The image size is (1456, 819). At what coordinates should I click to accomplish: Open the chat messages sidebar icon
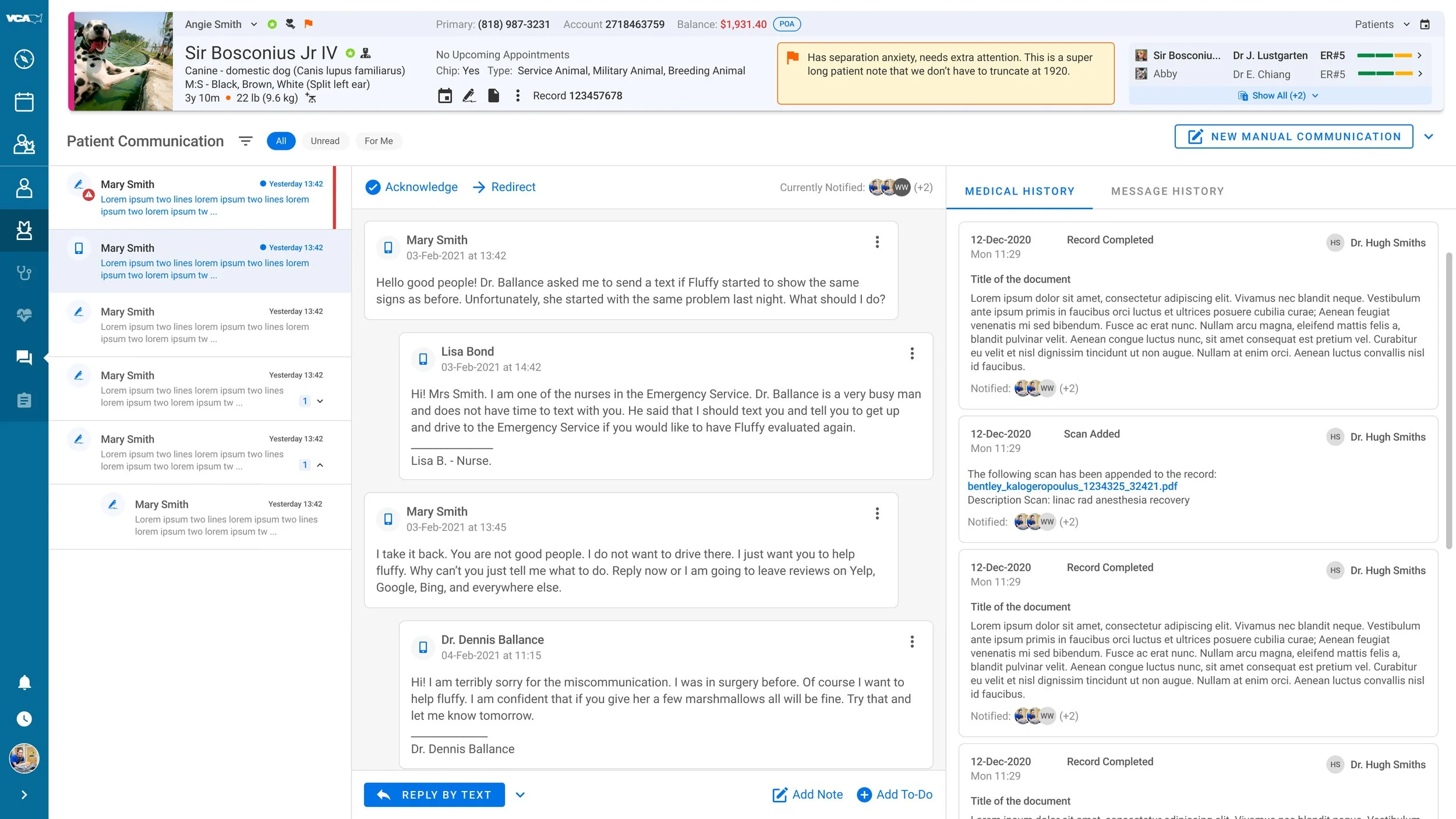[24, 358]
